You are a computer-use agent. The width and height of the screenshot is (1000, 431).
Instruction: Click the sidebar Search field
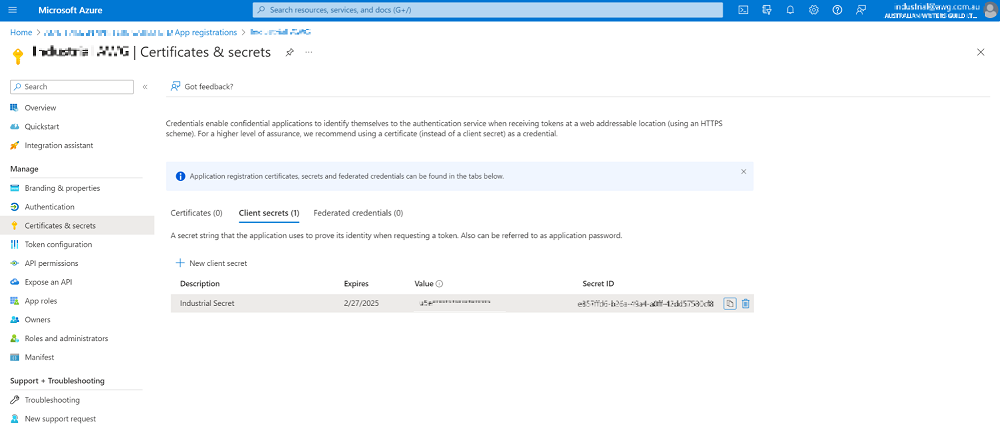click(72, 87)
